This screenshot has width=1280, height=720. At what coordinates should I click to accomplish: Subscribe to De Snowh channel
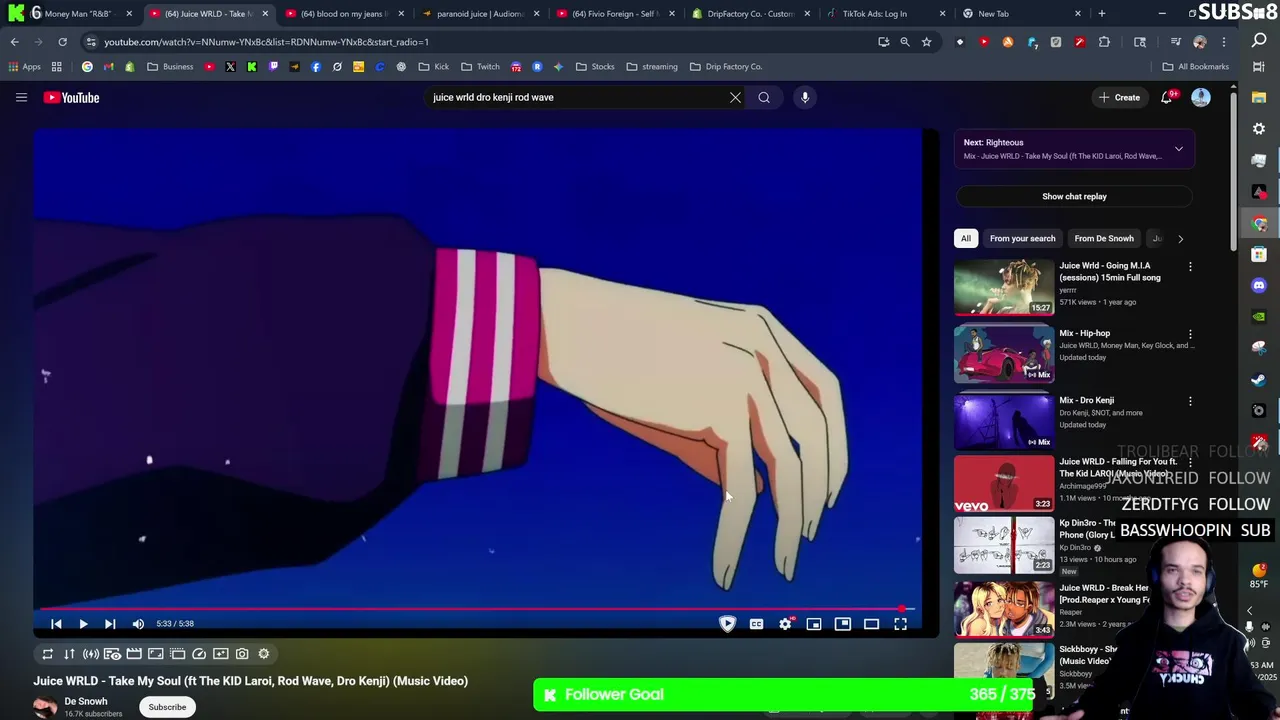point(167,707)
